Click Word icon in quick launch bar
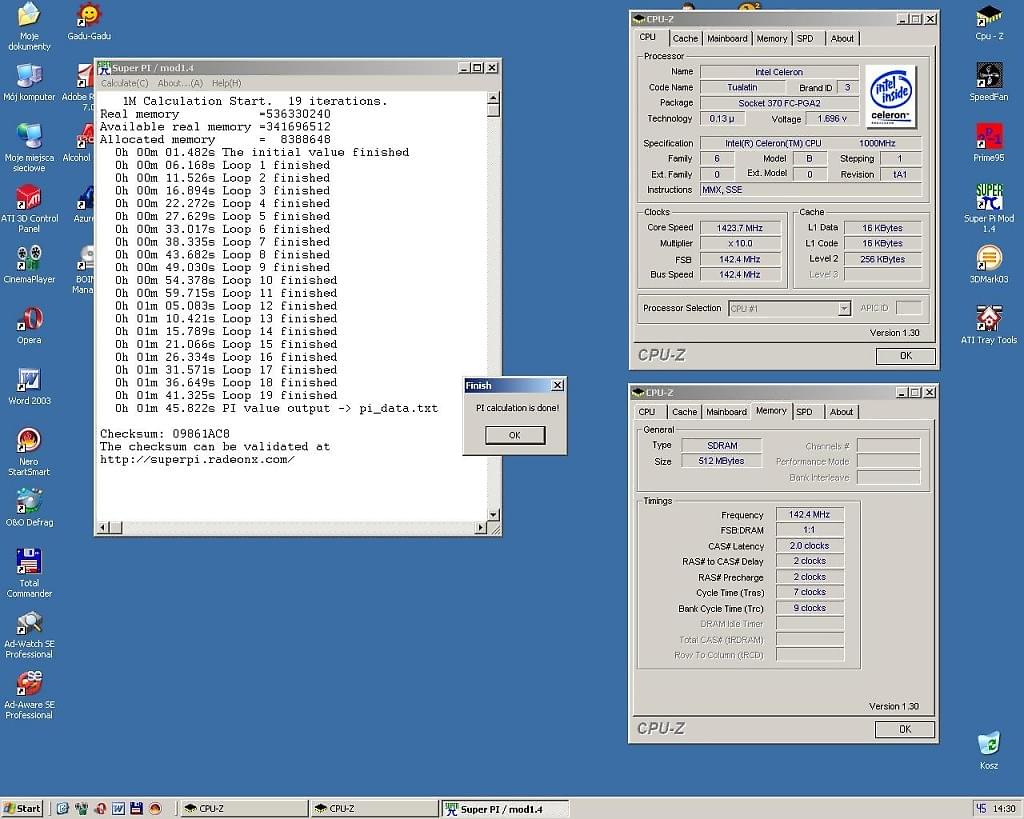The width and height of the screenshot is (1024, 819). (x=118, y=809)
